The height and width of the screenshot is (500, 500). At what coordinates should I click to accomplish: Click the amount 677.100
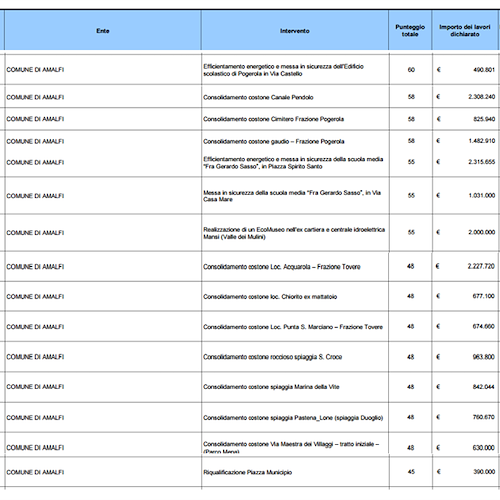(483, 296)
